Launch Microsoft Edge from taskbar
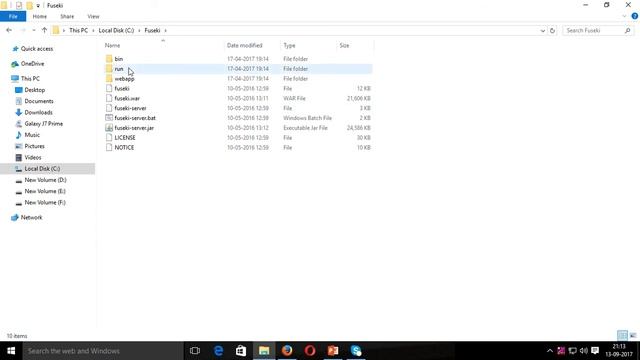This screenshot has height=360, width=640. coord(218,351)
